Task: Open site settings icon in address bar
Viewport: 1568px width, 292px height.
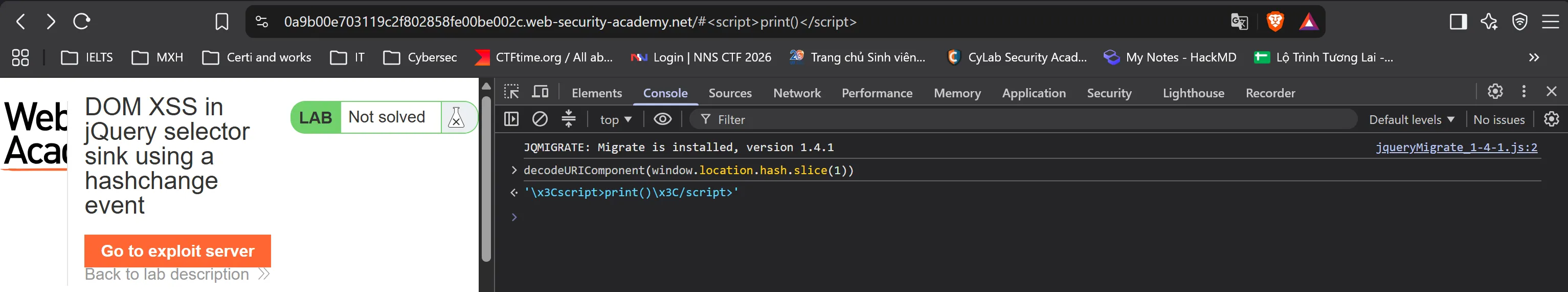Action: pos(262,22)
